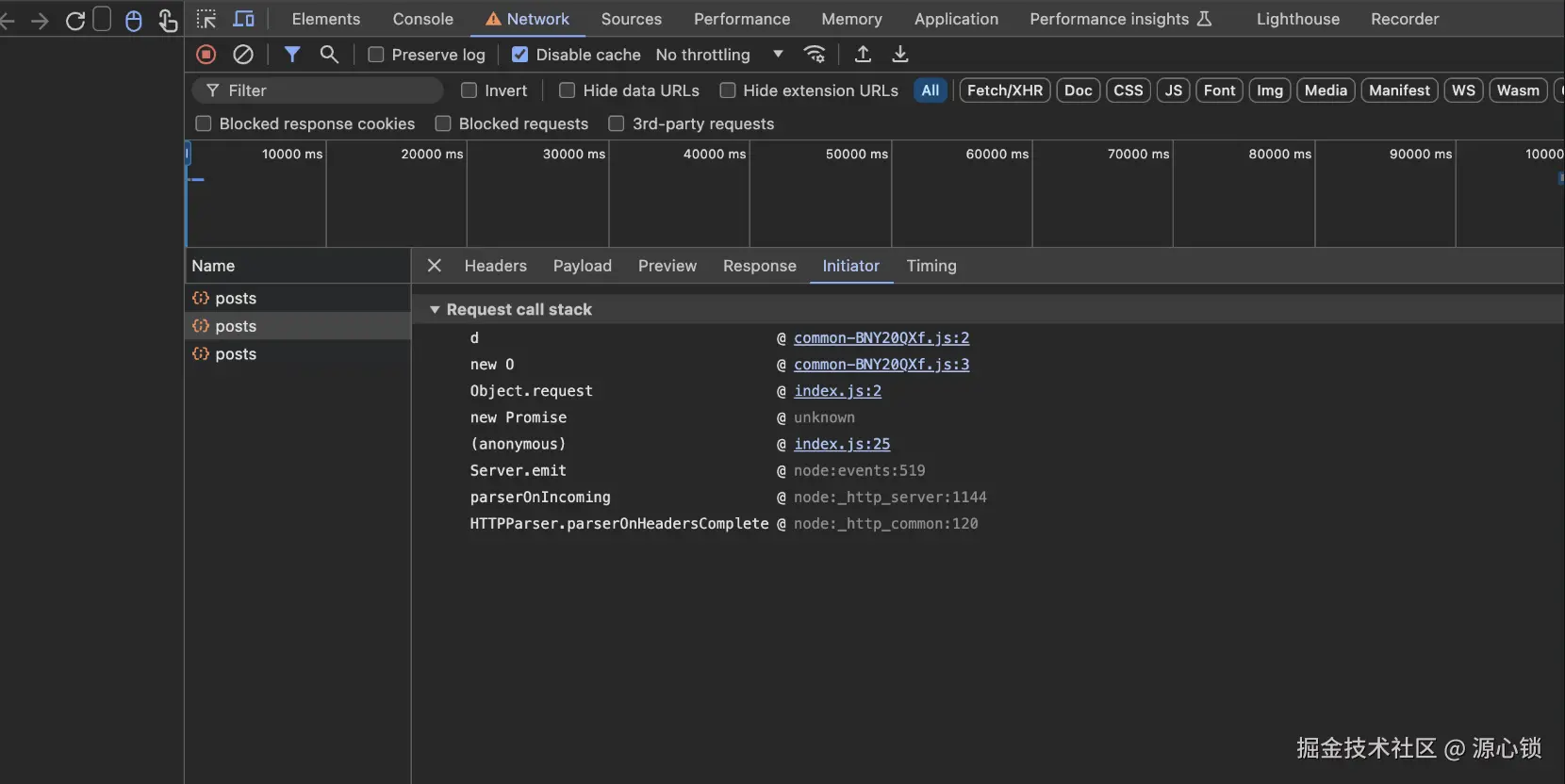The height and width of the screenshot is (784, 1565).
Task: Activate the inspect element picker icon
Action: 206,19
